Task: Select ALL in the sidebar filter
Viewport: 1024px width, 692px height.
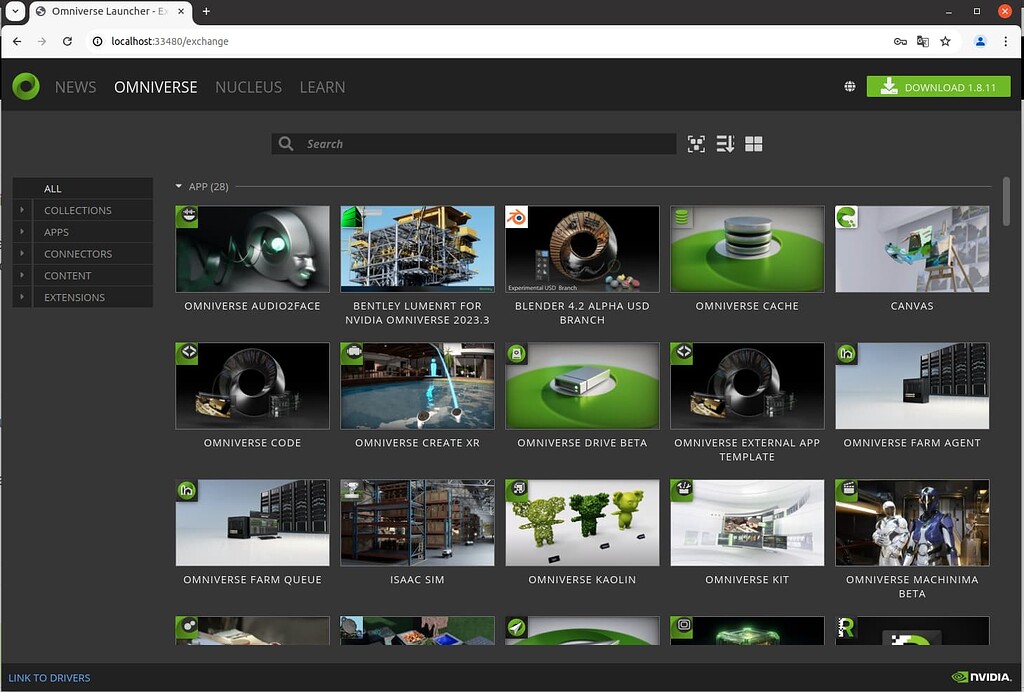Action: click(x=52, y=188)
